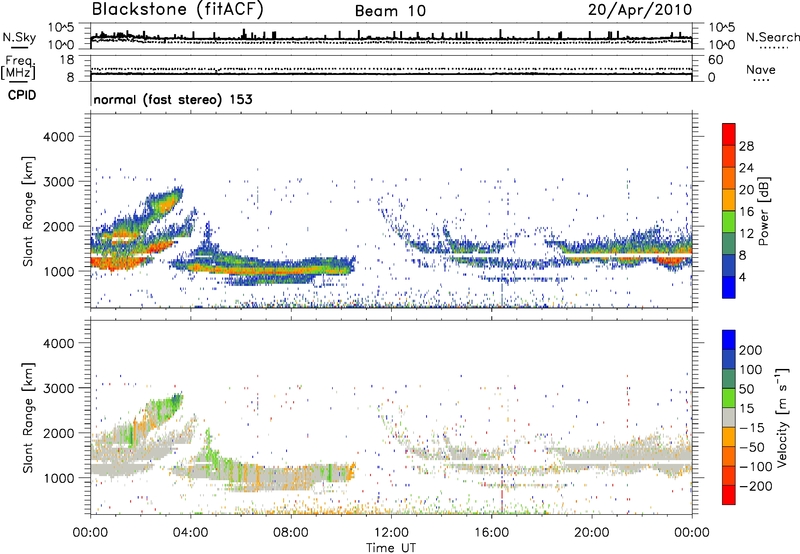The height and width of the screenshot is (554, 800).
Task: Click the dotted line sample under Nave
Action: coord(761,80)
